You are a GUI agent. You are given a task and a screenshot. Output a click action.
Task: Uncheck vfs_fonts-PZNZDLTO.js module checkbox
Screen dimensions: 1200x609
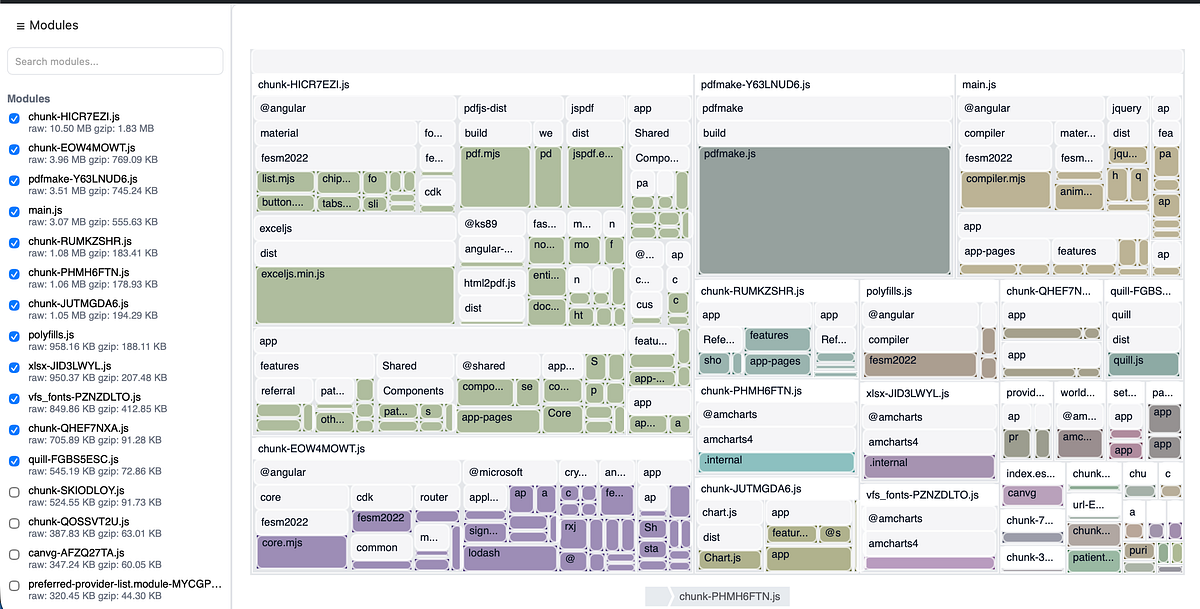pyautogui.click(x=14, y=398)
